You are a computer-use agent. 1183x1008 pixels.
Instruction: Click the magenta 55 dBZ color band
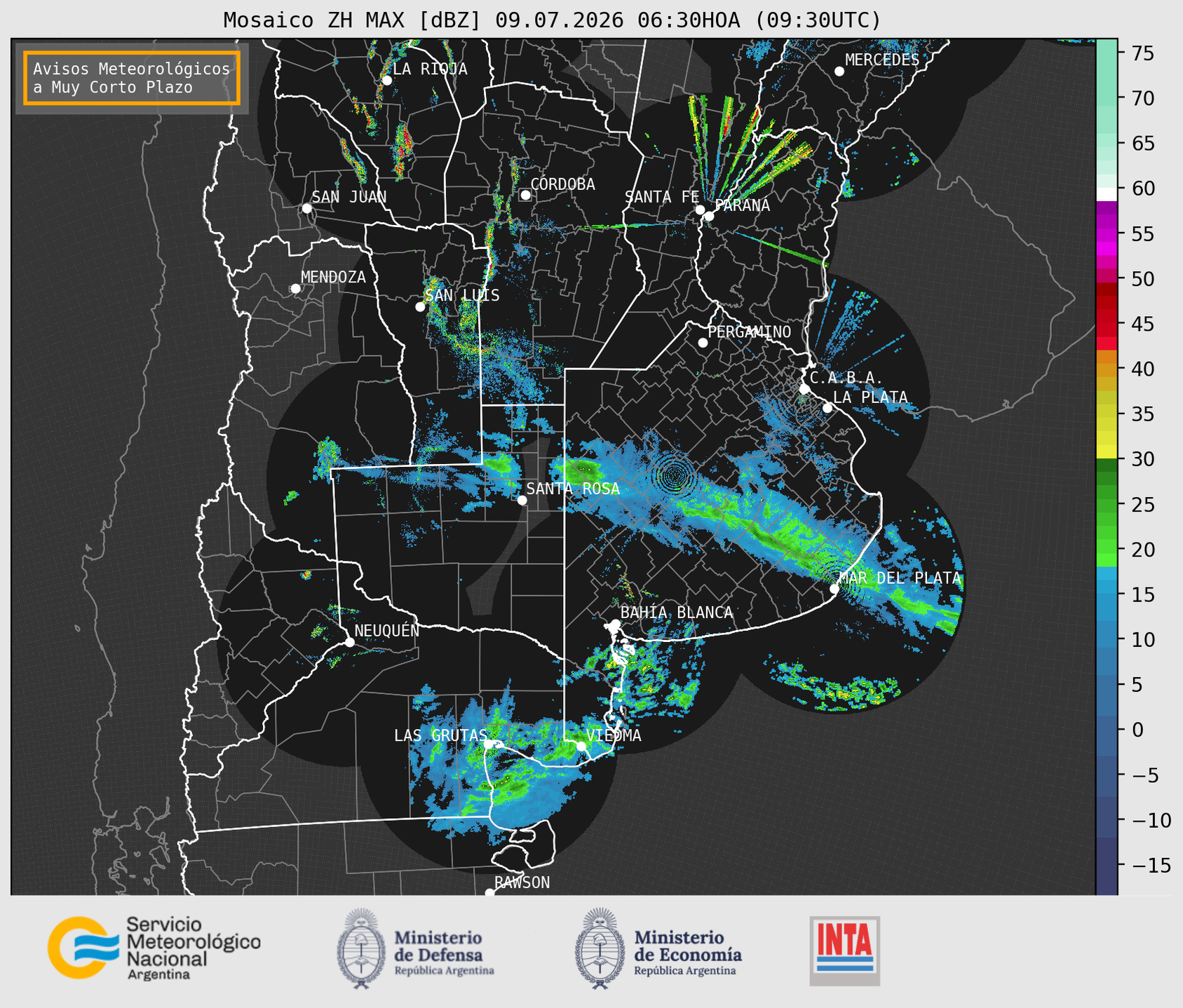[x=1106, y=234]
